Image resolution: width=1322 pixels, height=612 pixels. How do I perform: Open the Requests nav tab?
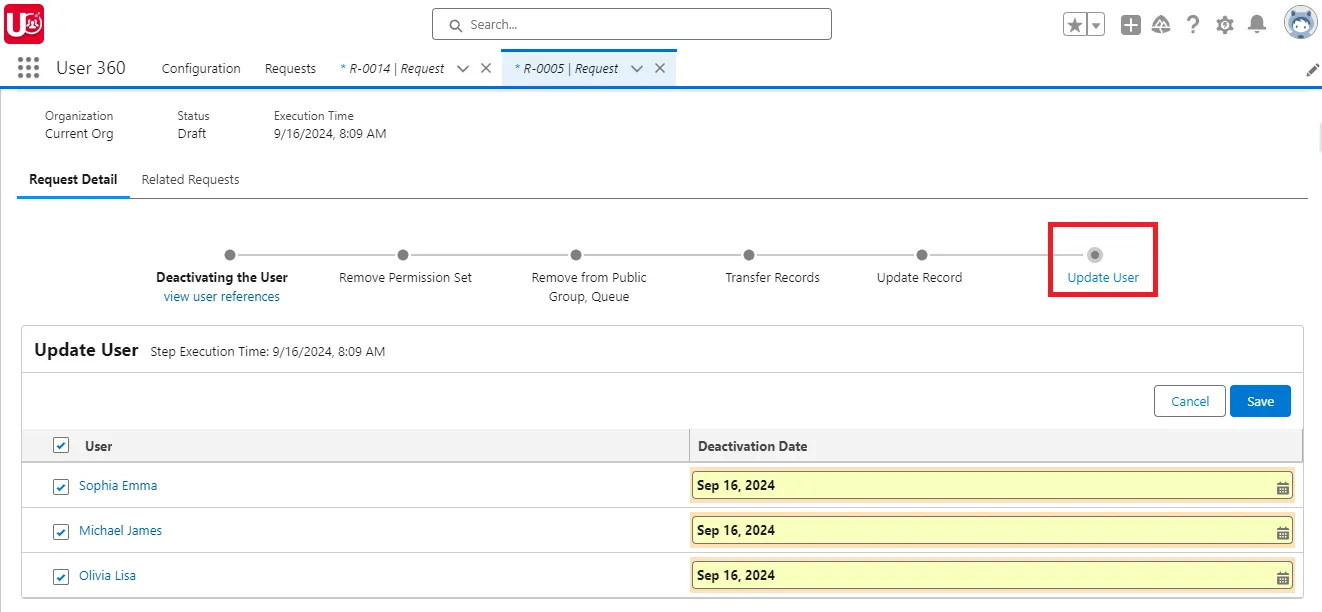[x=290, y=68]
